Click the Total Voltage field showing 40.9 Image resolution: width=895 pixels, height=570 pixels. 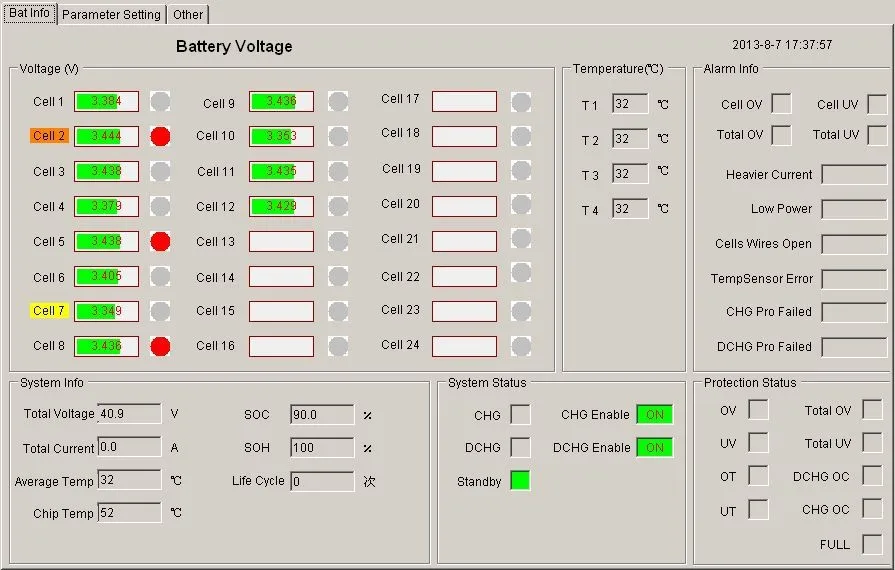click(130, 414)
